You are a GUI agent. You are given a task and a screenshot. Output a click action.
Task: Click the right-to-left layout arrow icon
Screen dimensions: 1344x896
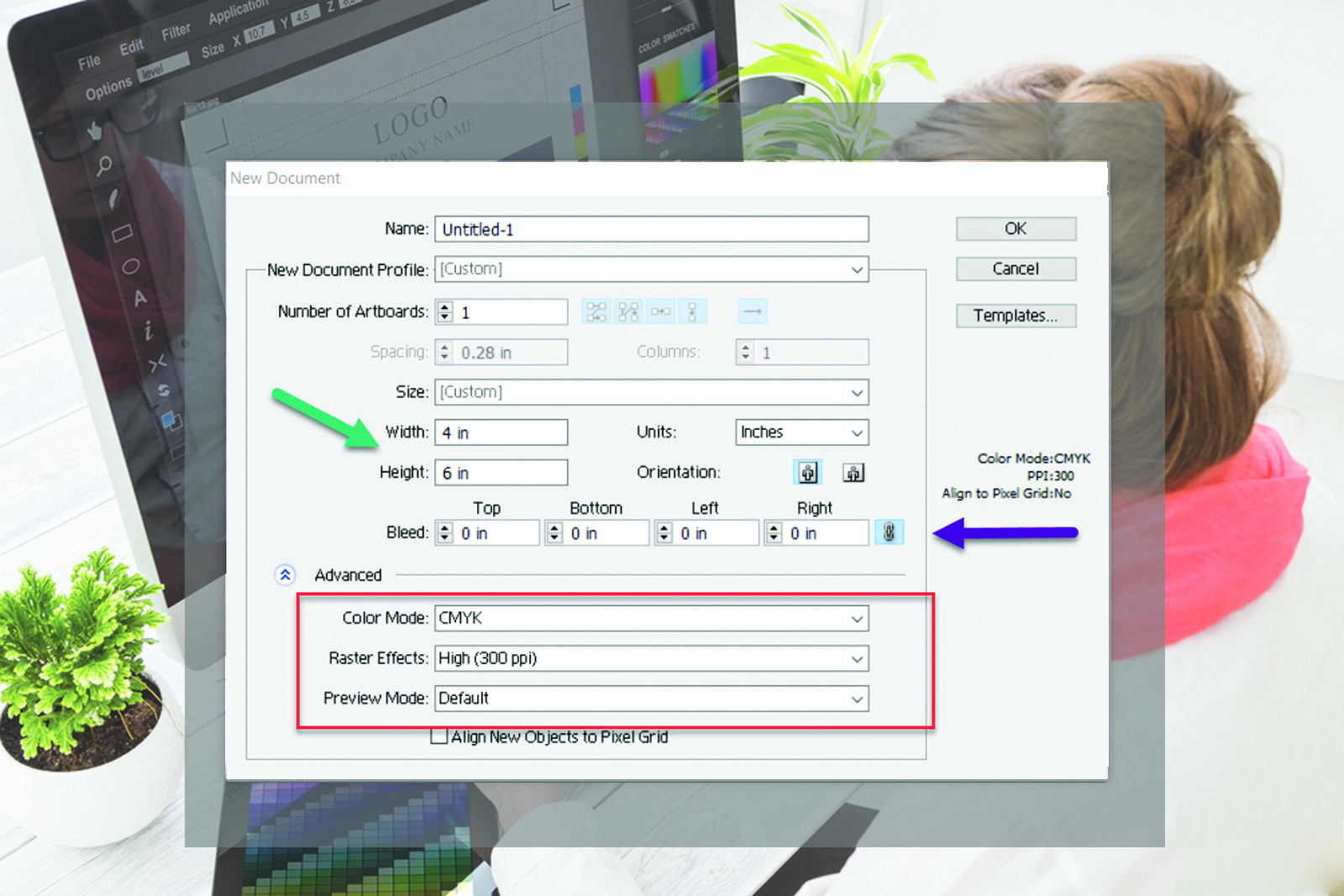[x=753, y=312]
